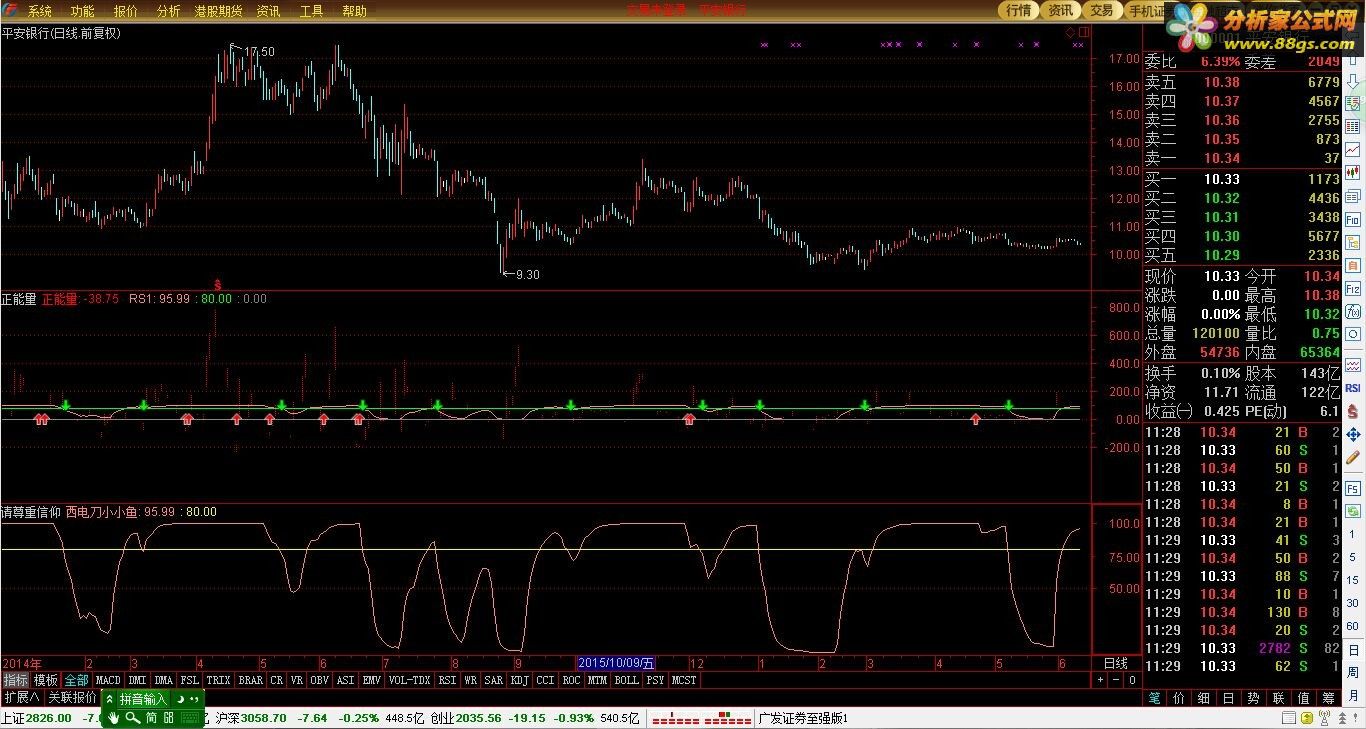
Task: Click the plus zoom button under chart
Action: coord(1100,680)
